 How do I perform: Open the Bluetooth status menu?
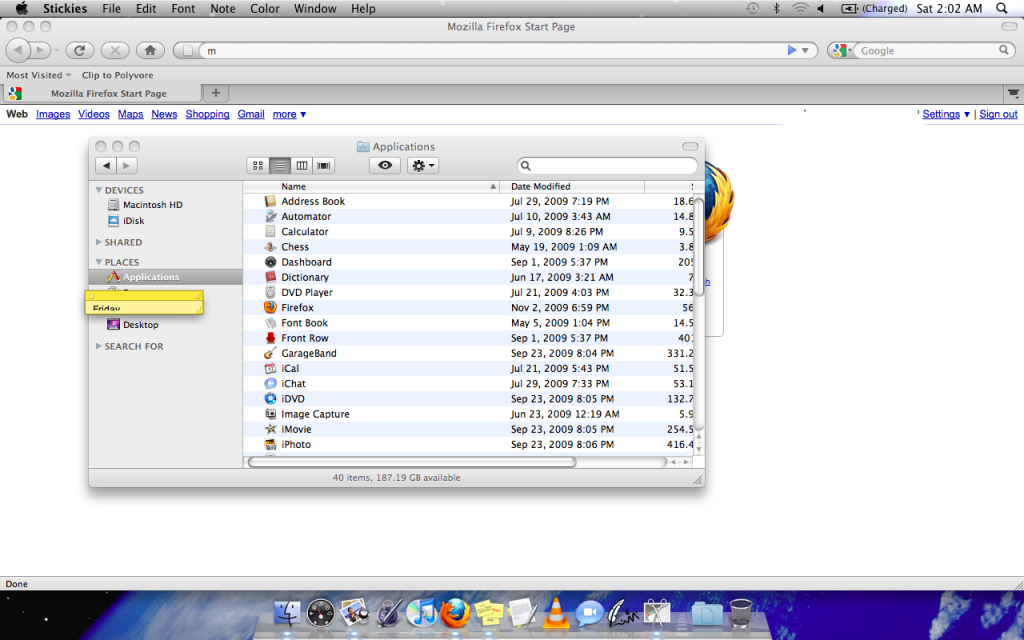click(776, 8)
